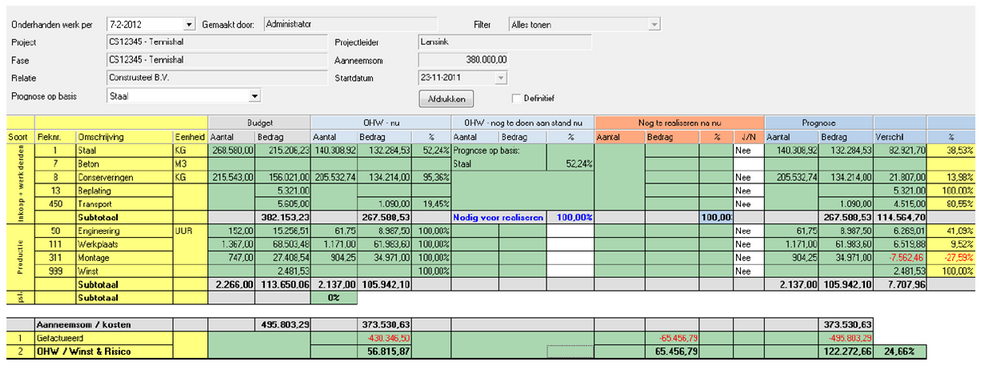The height and width of the screenshot is (366, 981).
Task: Select the Beplating row description
Action: click(124, 190)
